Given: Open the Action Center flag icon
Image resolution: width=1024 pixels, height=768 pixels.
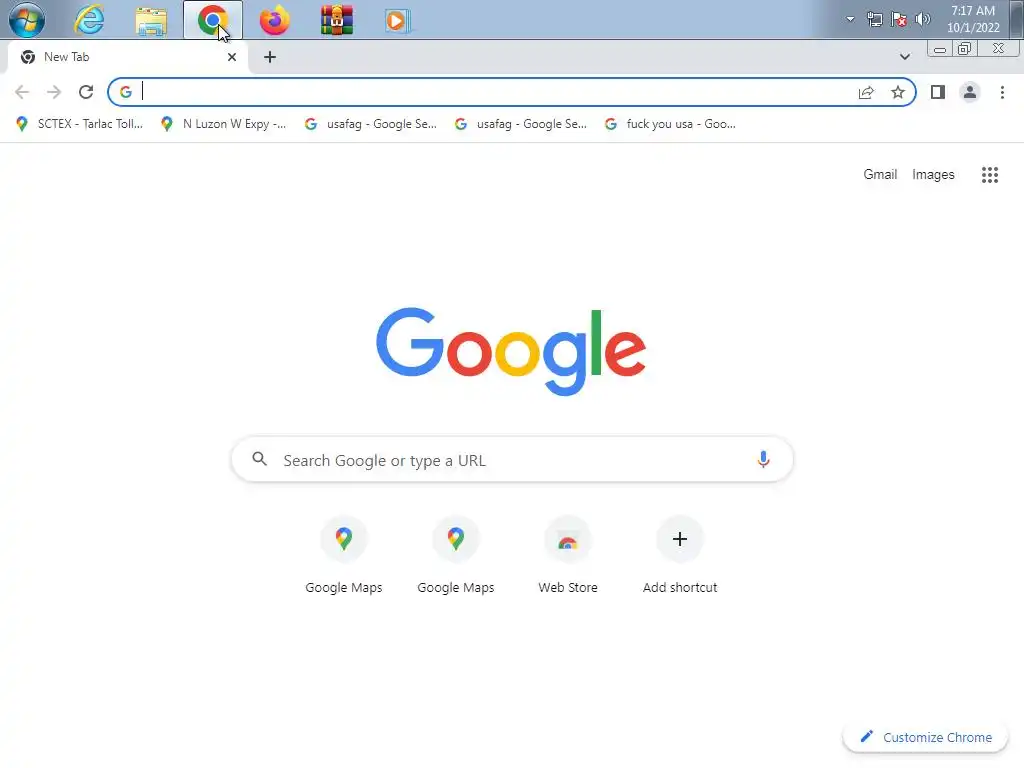Looking at the screenshot, I should [899, 20].
